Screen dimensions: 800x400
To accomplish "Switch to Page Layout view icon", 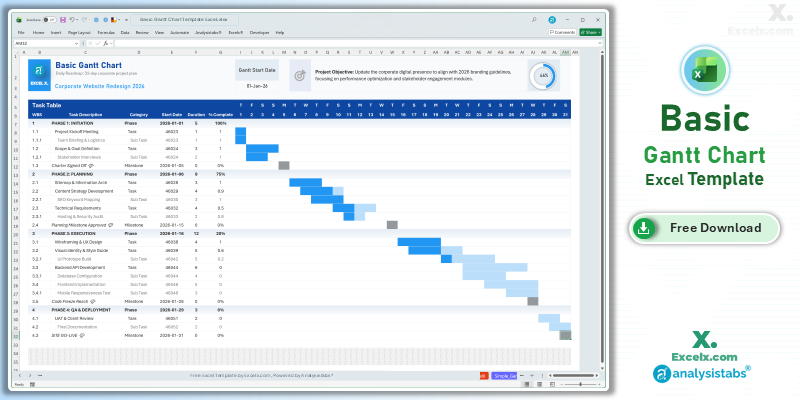I will point(539,384).
